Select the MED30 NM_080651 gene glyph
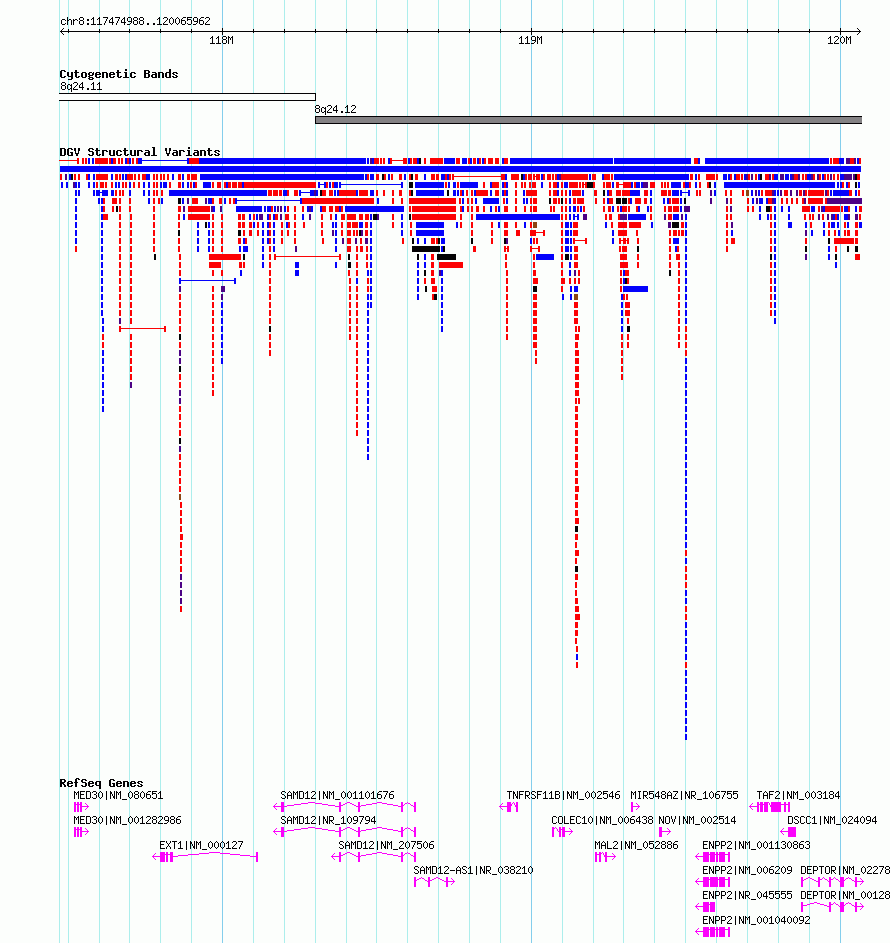 81,807
